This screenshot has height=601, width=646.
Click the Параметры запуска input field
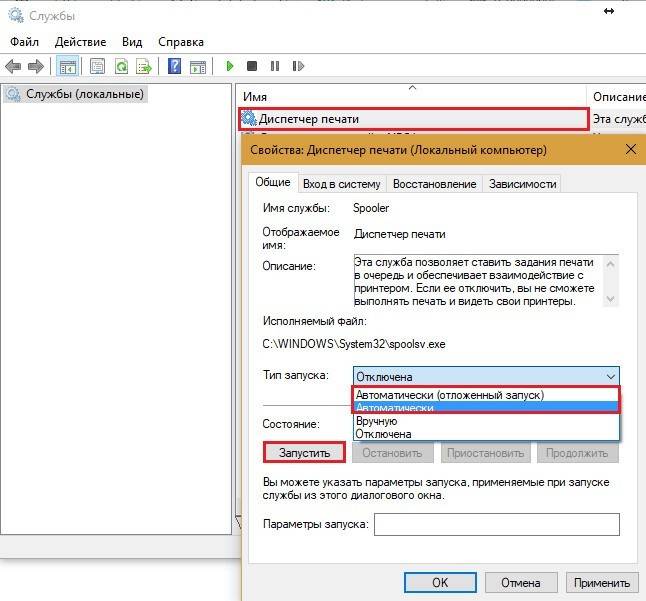coord(496,524)
